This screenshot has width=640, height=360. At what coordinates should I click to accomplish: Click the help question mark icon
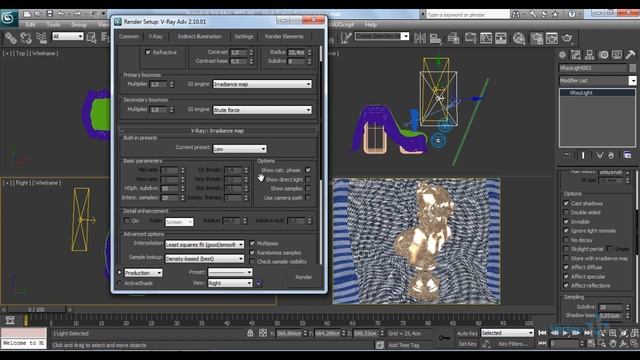pyautogui.click(x=572, y=14)
